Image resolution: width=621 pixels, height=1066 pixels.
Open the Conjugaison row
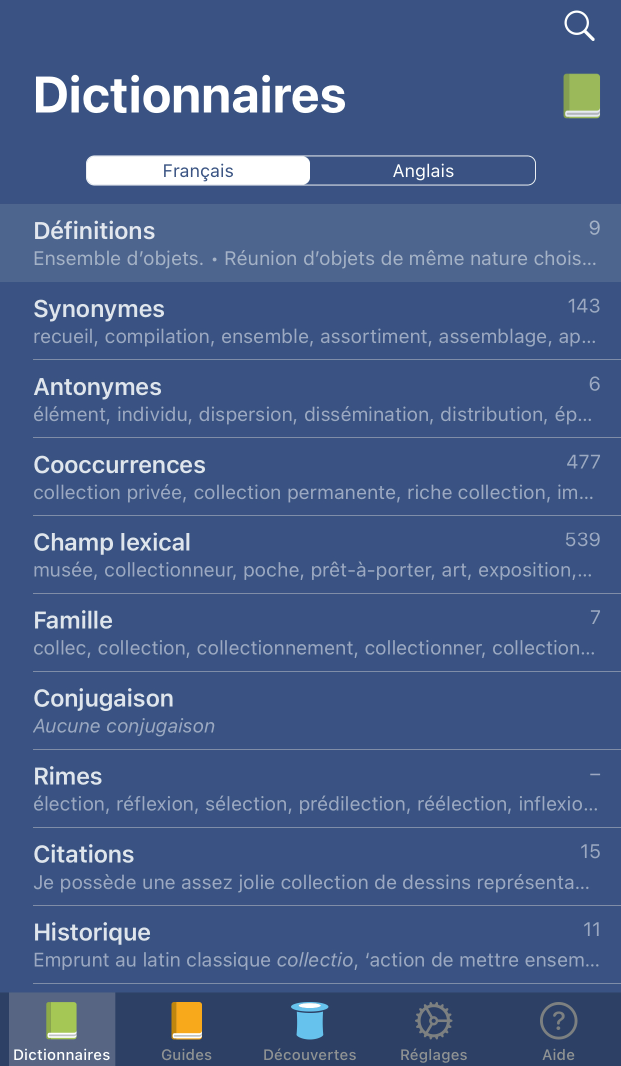click(x=310, y=711)
